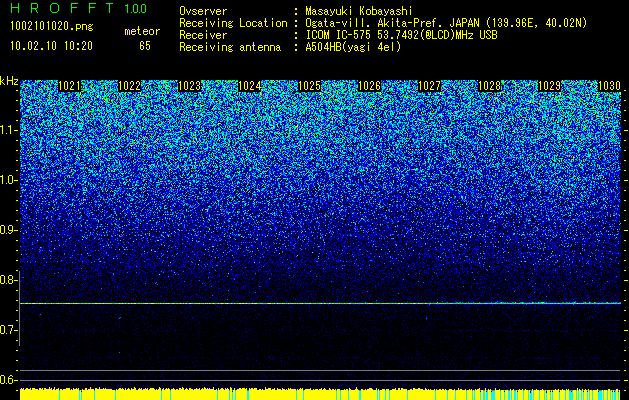The image size is (629, 400).
Task: Click time marker 1025
Action: pyautogui.click(x=310, y=86)
